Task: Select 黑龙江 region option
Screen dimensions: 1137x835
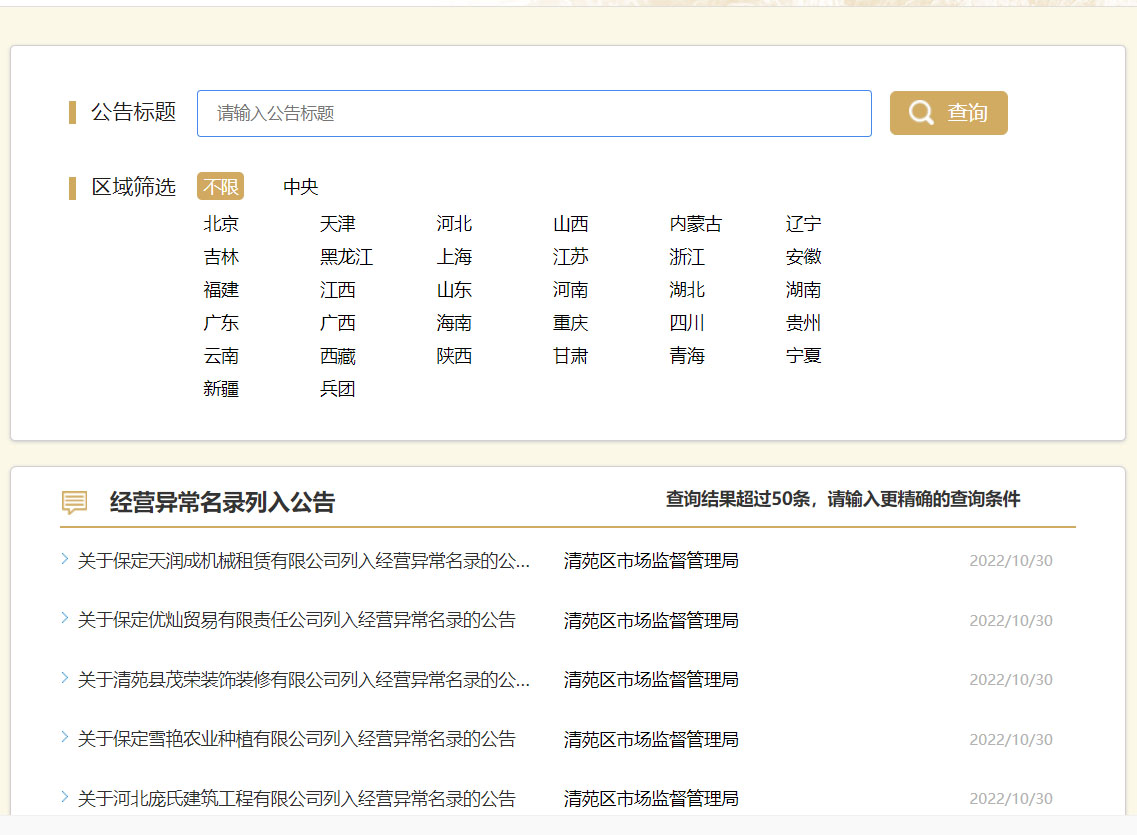Action: point(347,257)
